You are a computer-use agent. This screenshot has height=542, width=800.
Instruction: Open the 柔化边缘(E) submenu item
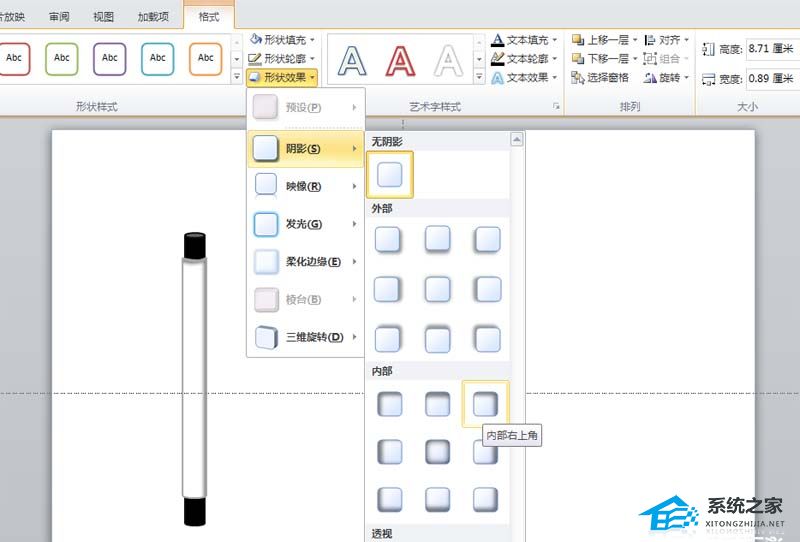[306, 261]
